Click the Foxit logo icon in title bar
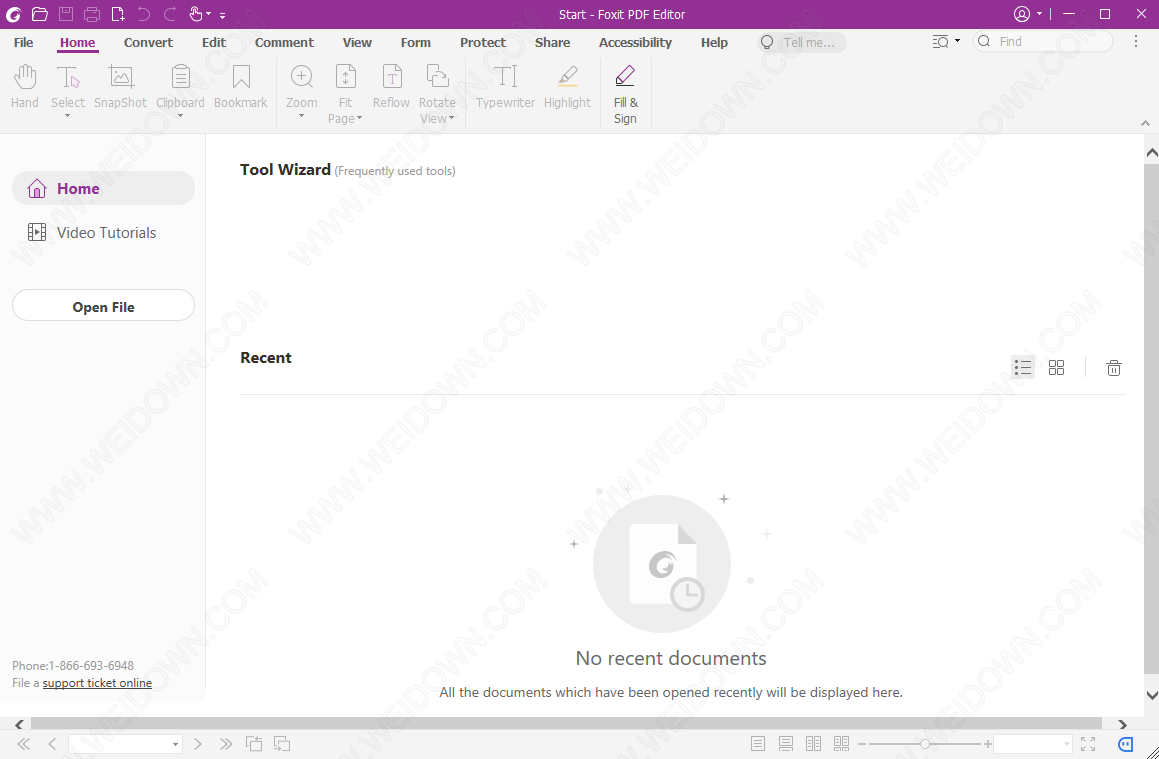The height and width of the screenshot is (759, 1159). 13,13
